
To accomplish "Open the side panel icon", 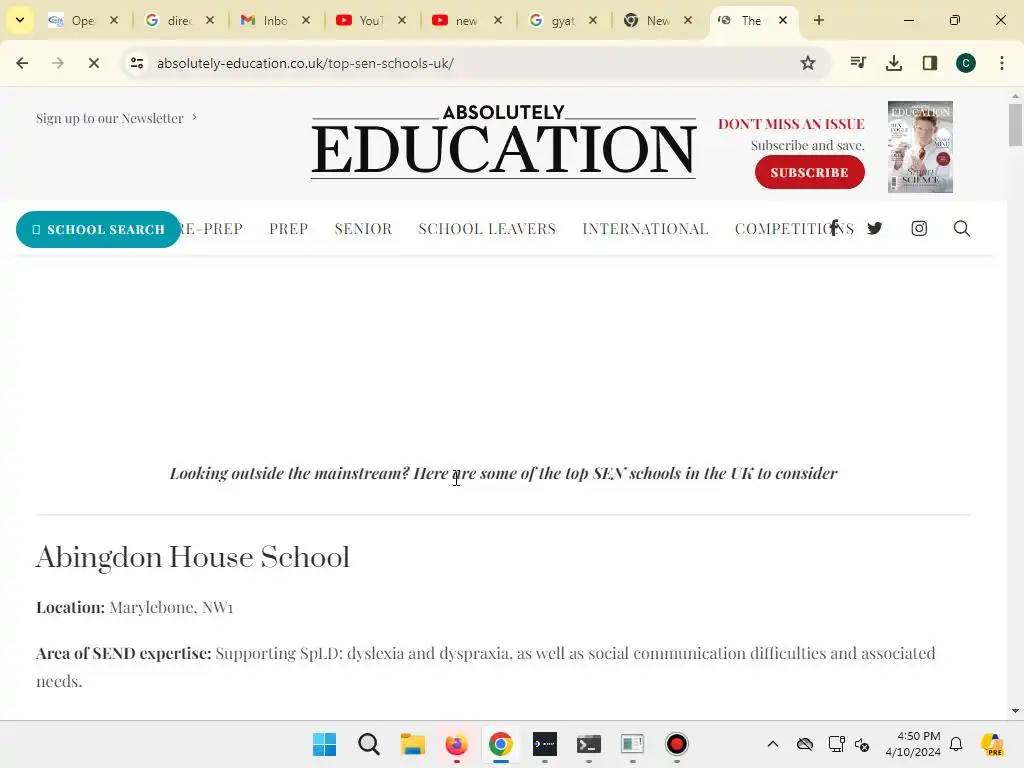I will point(930,63).
